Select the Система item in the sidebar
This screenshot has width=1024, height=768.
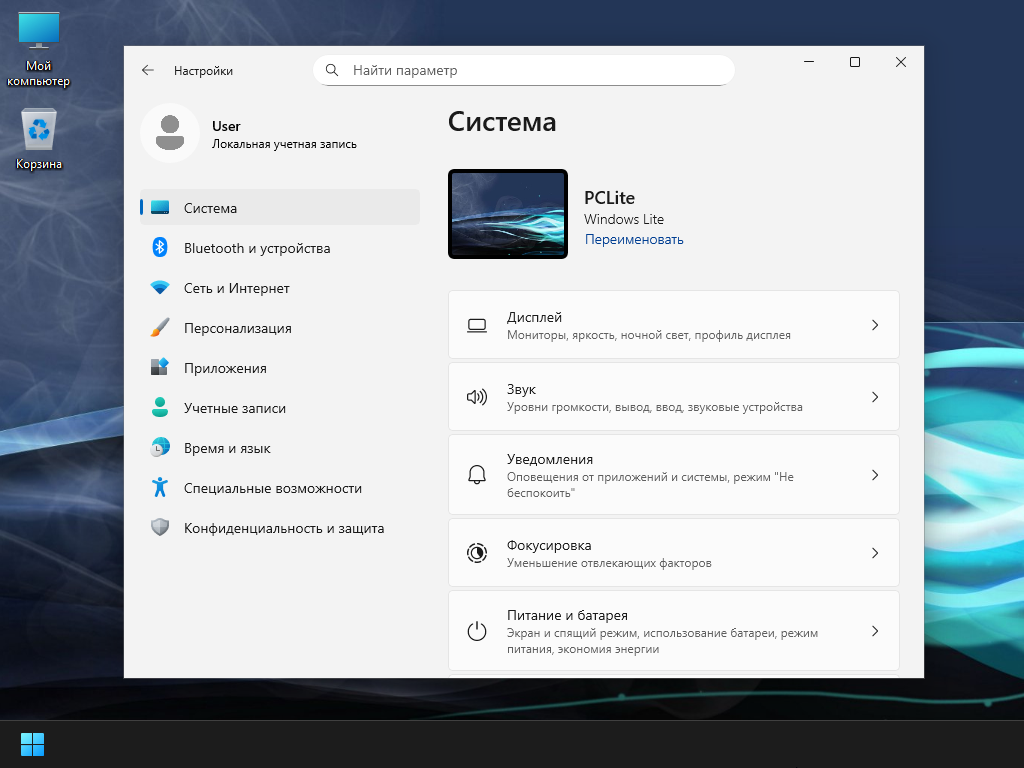280,208
